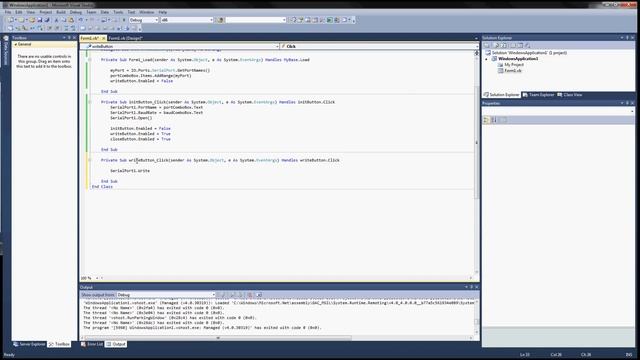
Task: Toggle auto-hide pin on Output panel
Action: point(471,287)
